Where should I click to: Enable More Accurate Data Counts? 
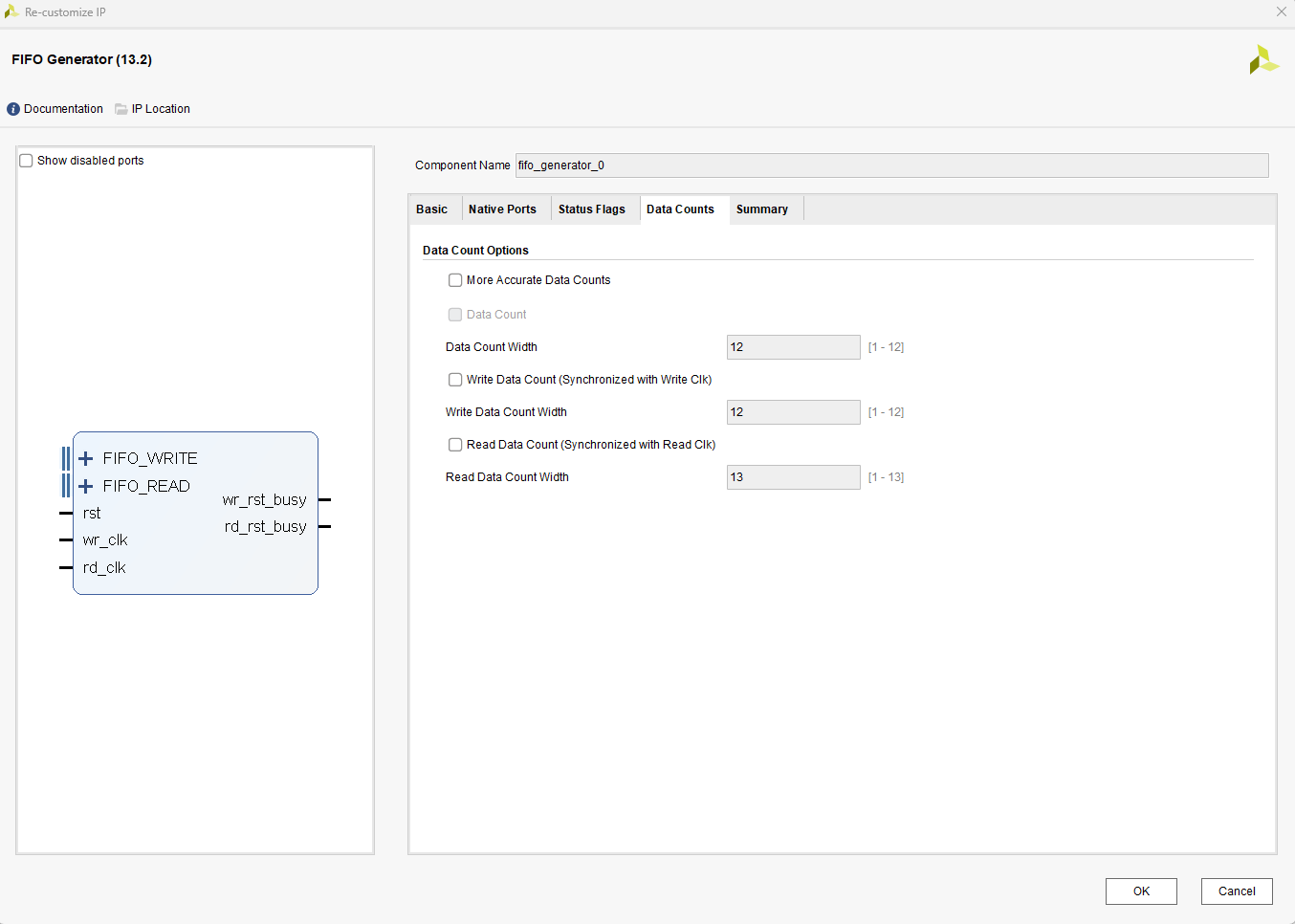tap(455, 280)
